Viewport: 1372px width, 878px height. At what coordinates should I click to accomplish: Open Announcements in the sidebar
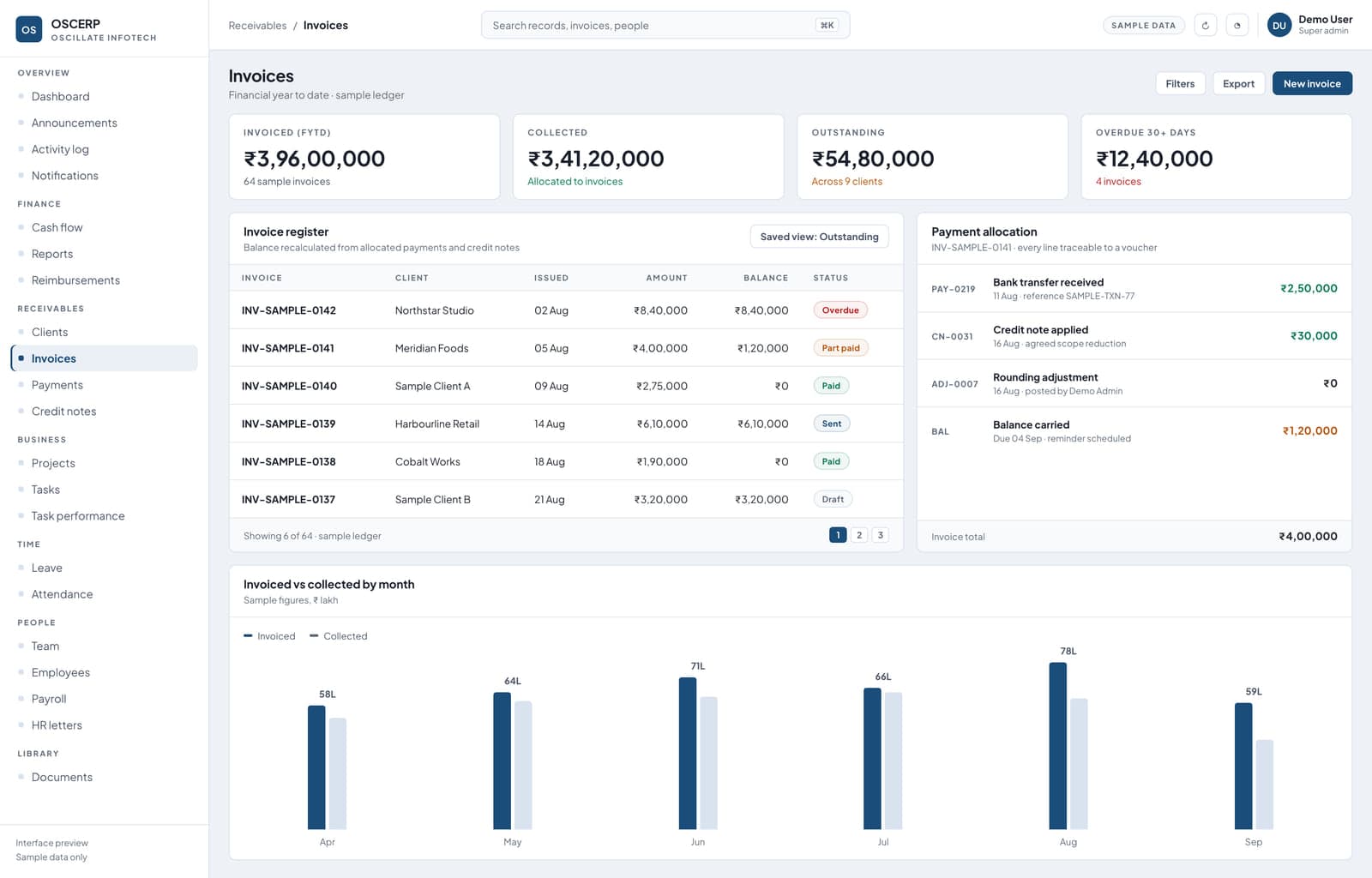(x=104, y=123)
